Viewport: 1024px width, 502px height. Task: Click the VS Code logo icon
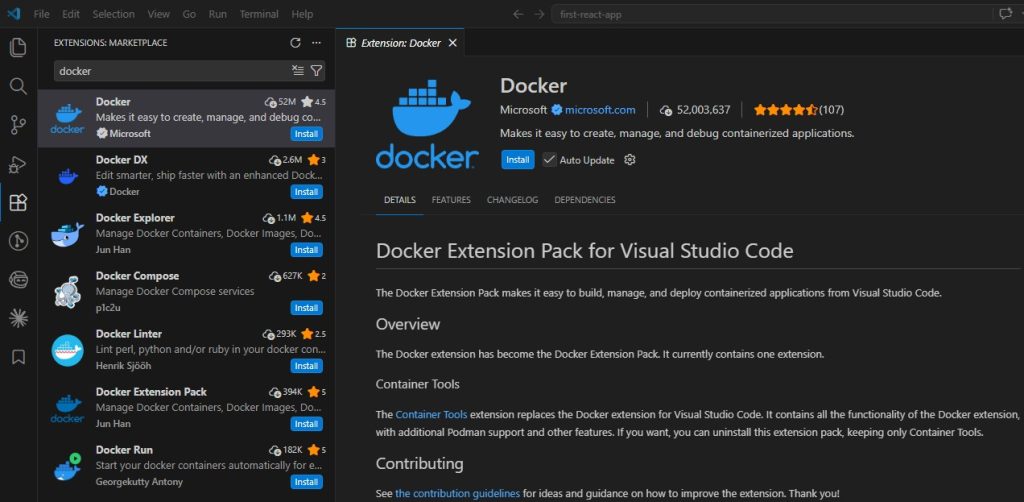14,14
